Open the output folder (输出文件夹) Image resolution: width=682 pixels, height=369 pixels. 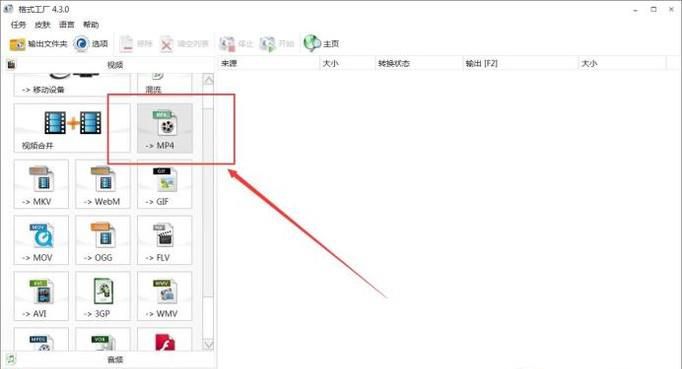point(38,44)
